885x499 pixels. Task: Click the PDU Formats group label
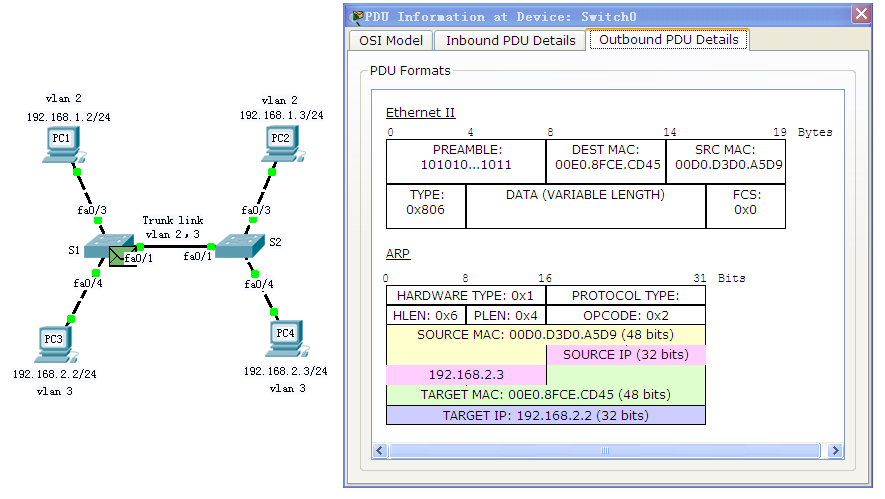(410, 71)
